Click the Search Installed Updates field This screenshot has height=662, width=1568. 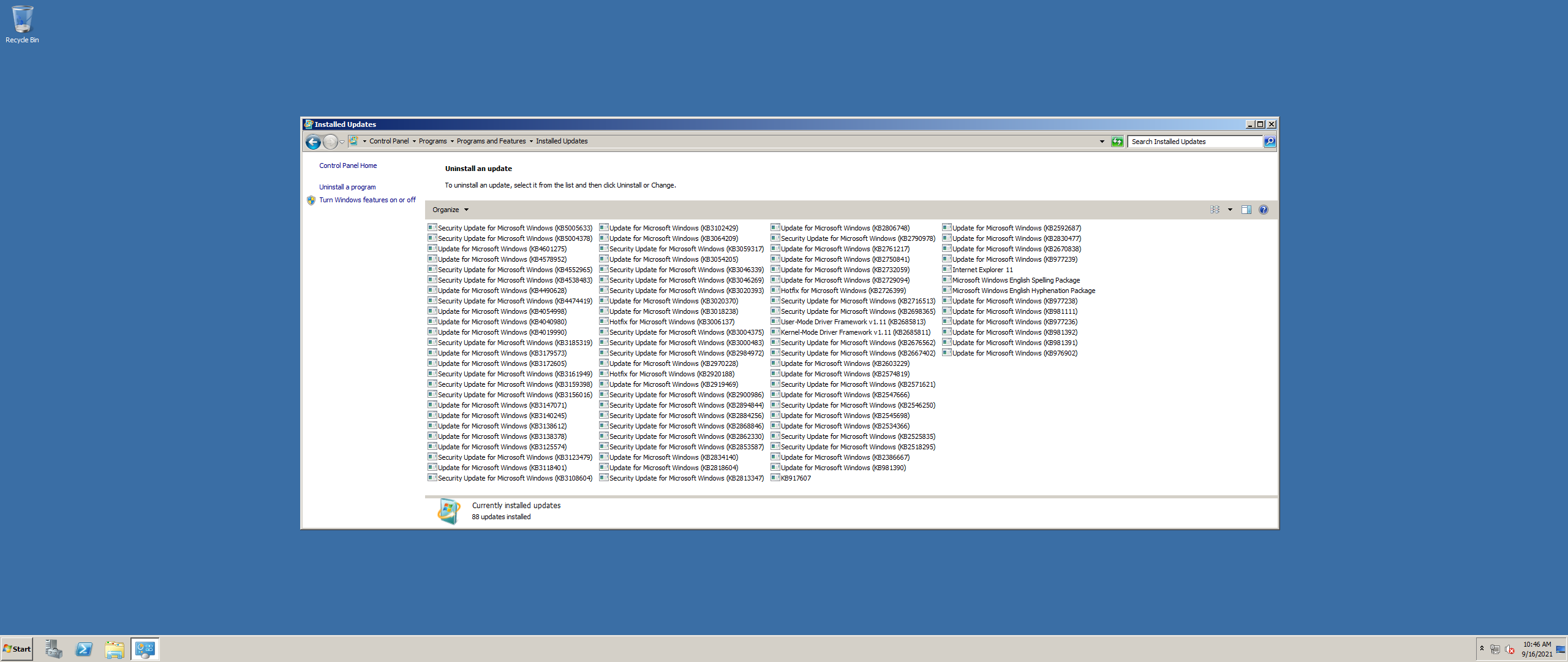(x=1196, y=142)
